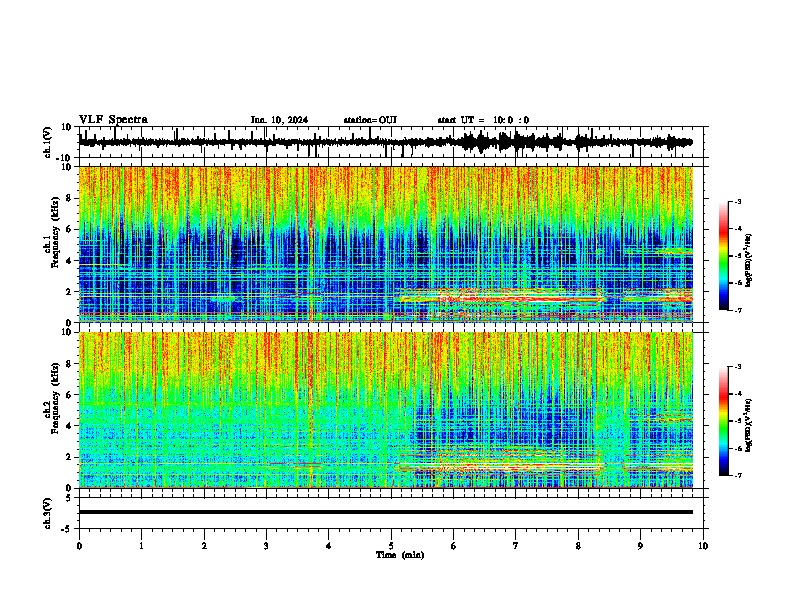The width and height of the screenshot is (792, 612).
Task: Select the "Time (min)" x-axis label
Action: tap(400, 555)
